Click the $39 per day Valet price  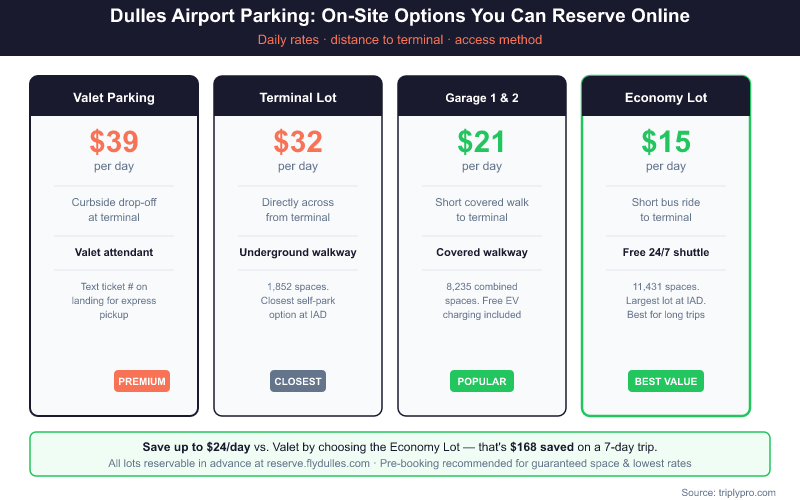click(x=114, y=142)
